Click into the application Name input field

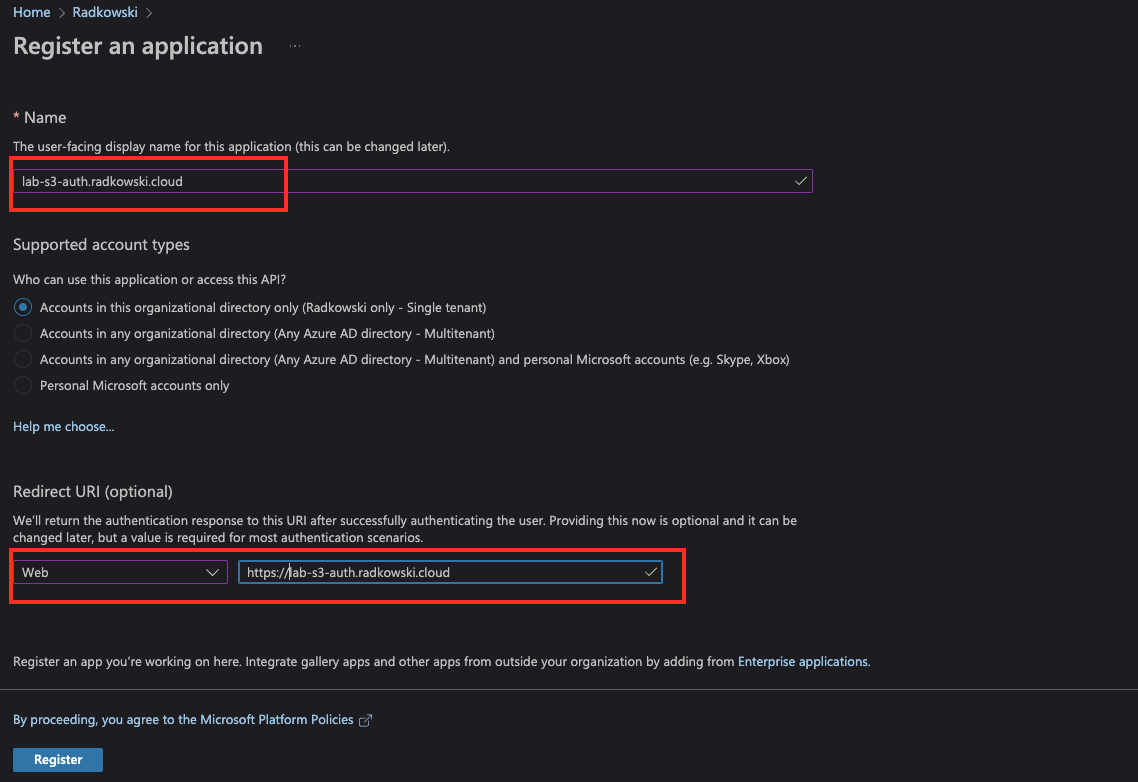point(412,181)
